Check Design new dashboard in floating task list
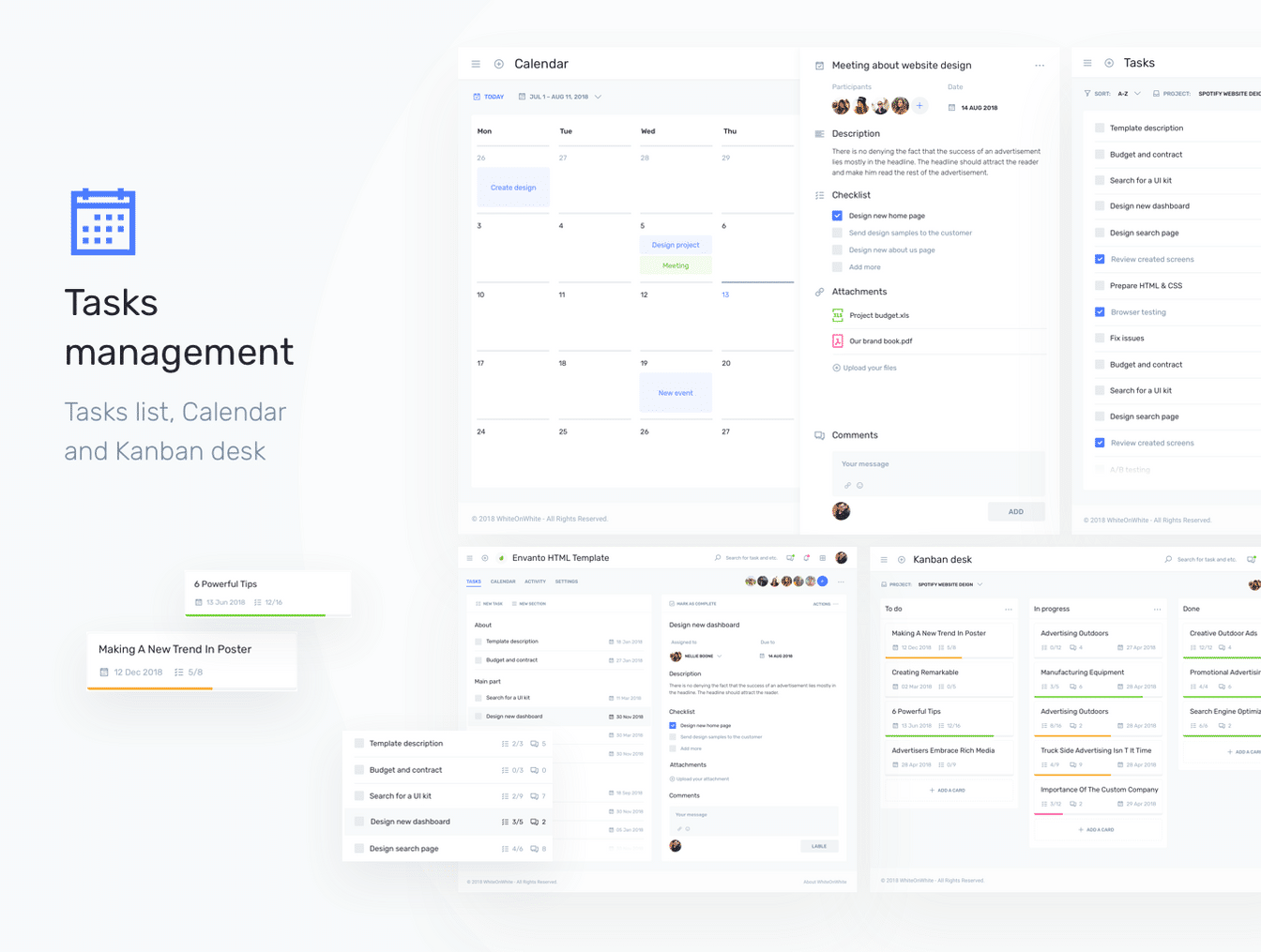Image resolution: width=1261 pixels, height=952 pixels. (x=359, y=822)
